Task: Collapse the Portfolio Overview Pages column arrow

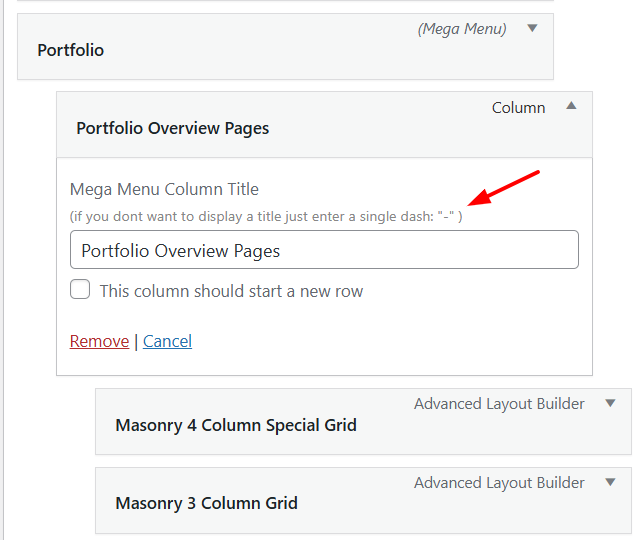Action: (571, 105)
